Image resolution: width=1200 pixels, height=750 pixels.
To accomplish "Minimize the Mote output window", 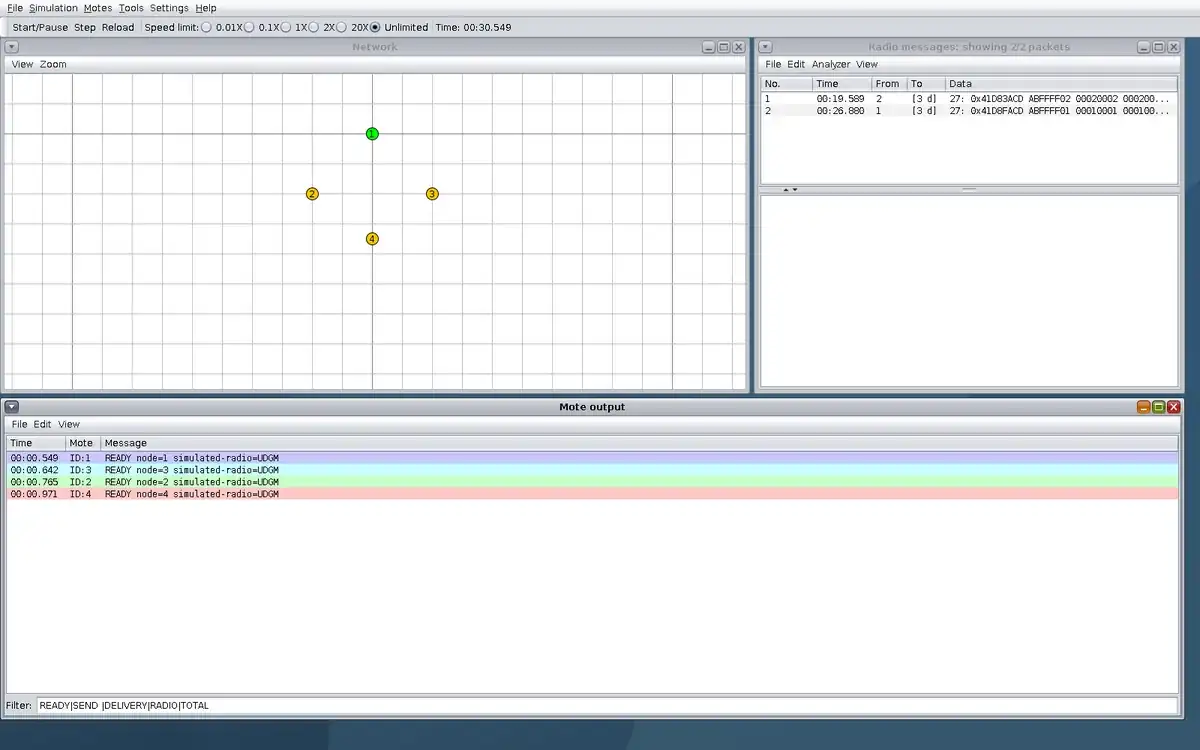I will [1143, 407].
